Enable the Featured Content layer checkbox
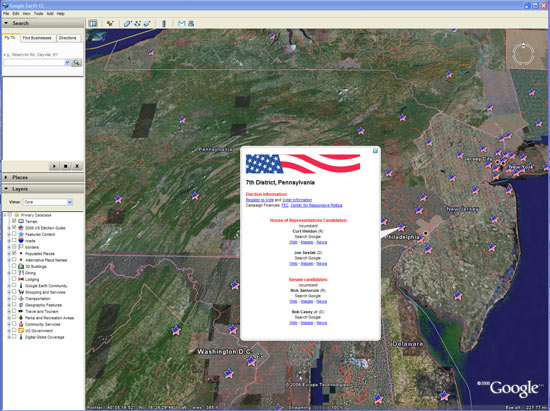550x411 pixels. click(14, 234)
